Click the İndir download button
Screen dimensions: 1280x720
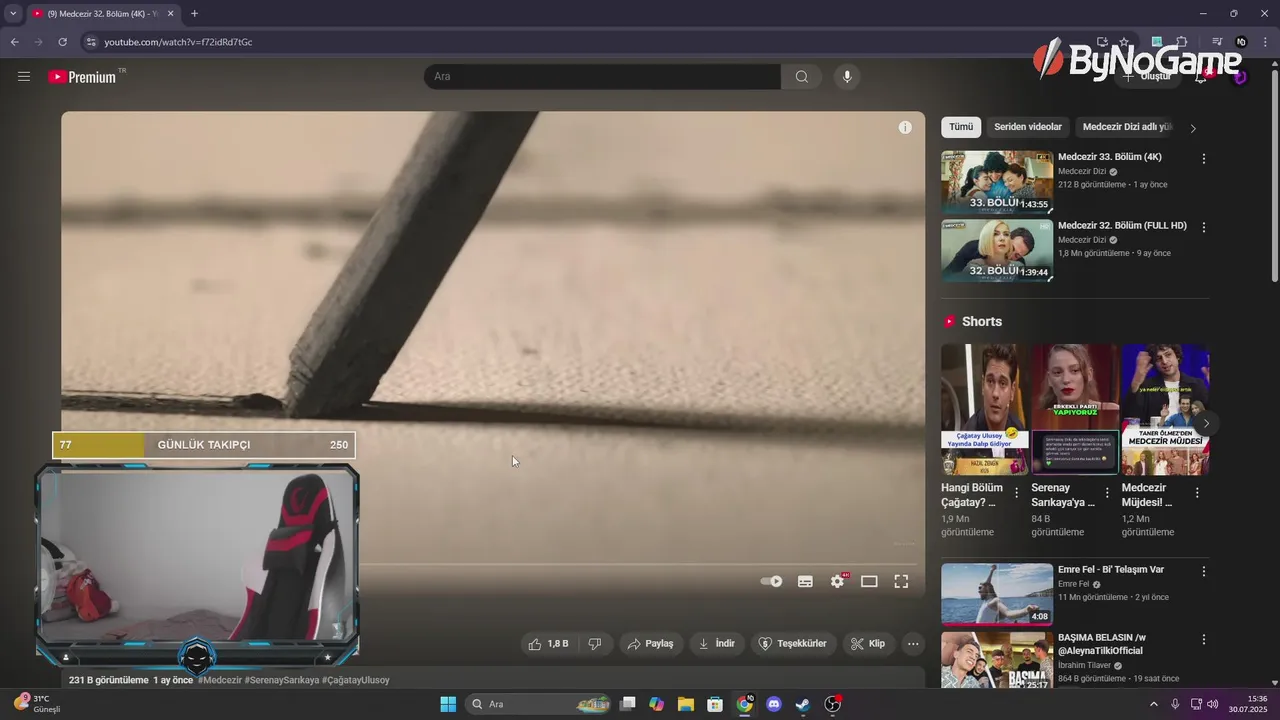717,644
